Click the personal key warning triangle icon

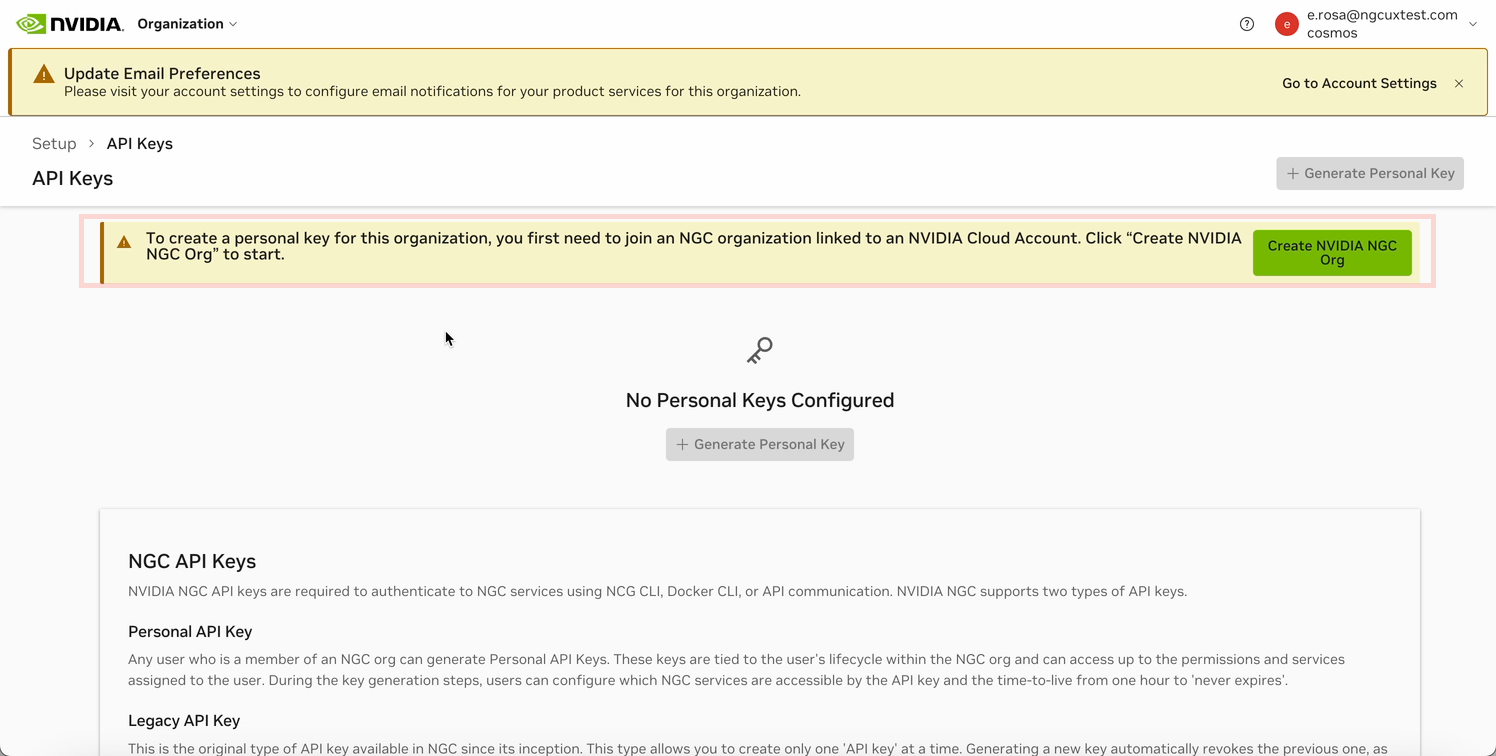124,242
